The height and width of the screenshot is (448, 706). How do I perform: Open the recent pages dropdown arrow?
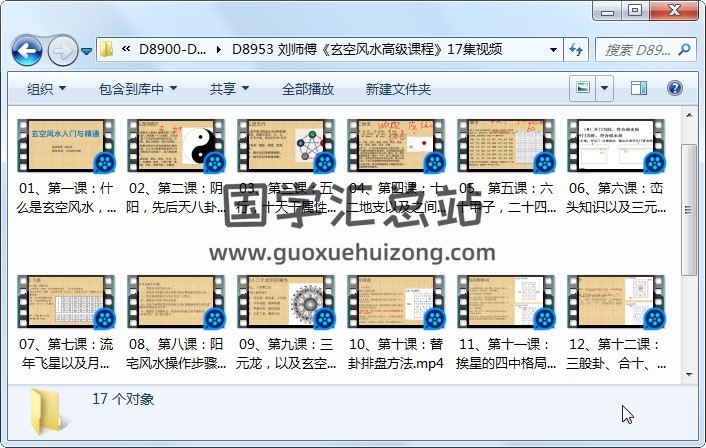(86, 51)
